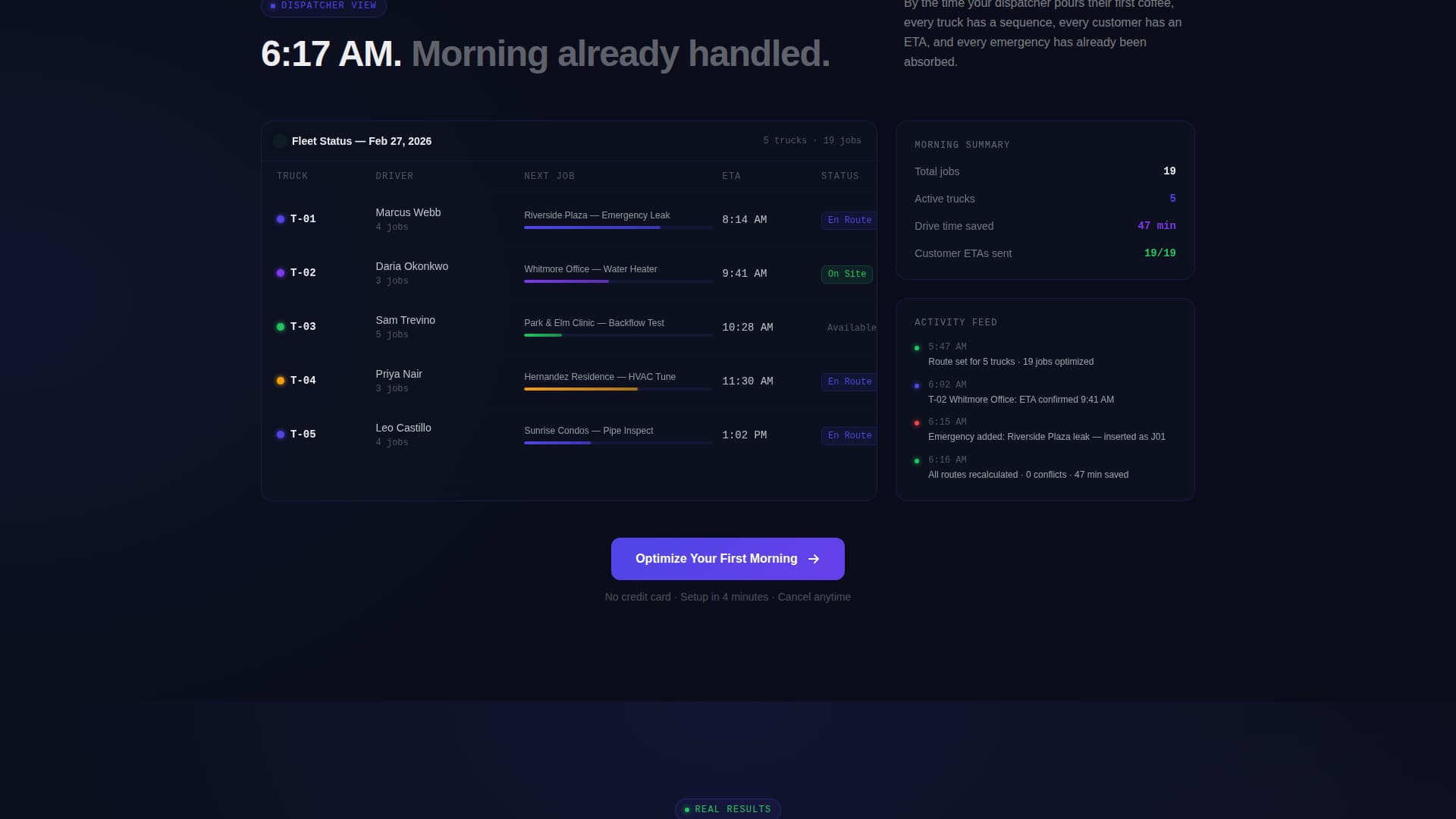Click the Sunrise Condos progress bar
The image size is (1456, 819).
(618, 443)
